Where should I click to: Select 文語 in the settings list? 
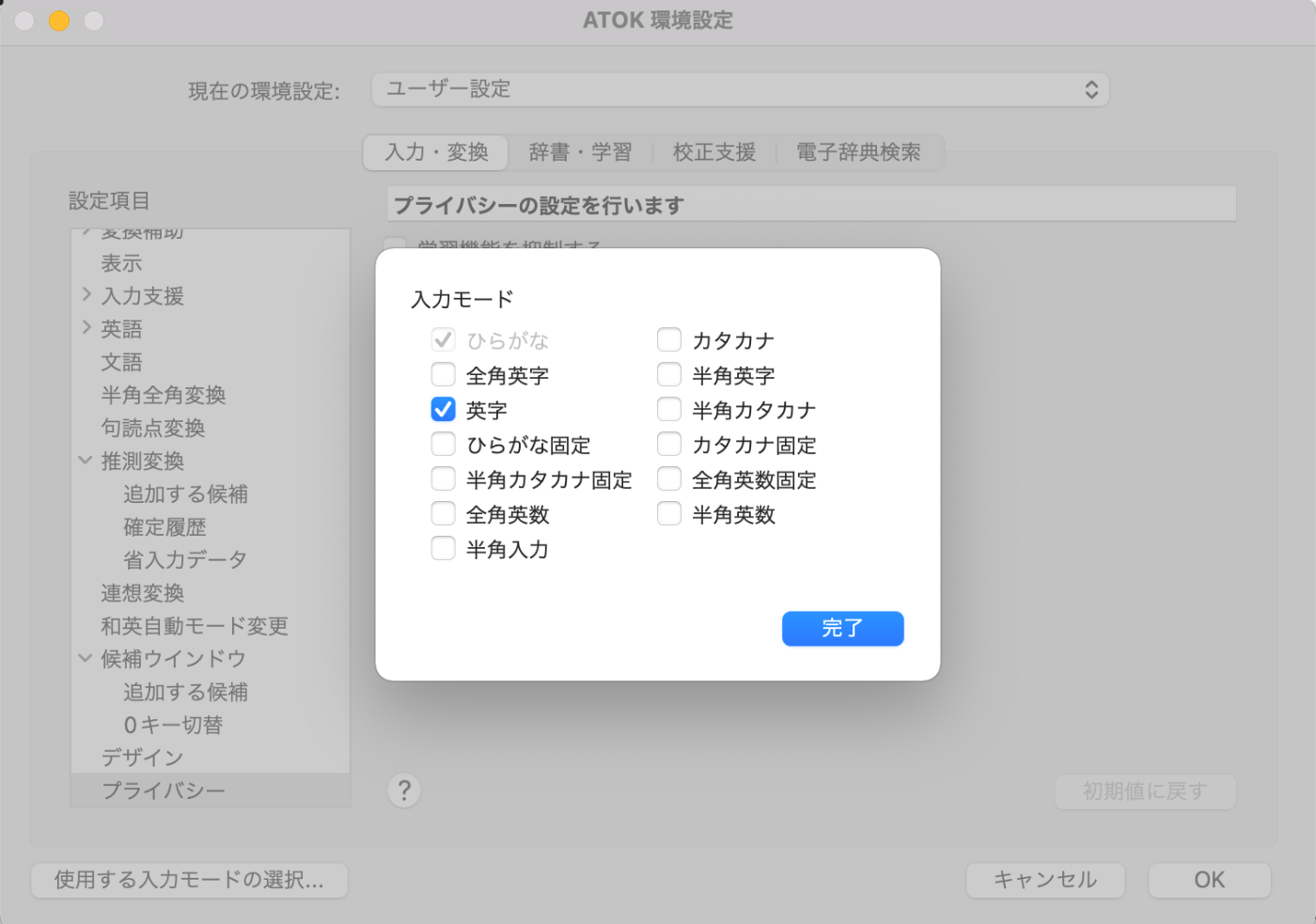pyautogui.click(x=121, y=362)
